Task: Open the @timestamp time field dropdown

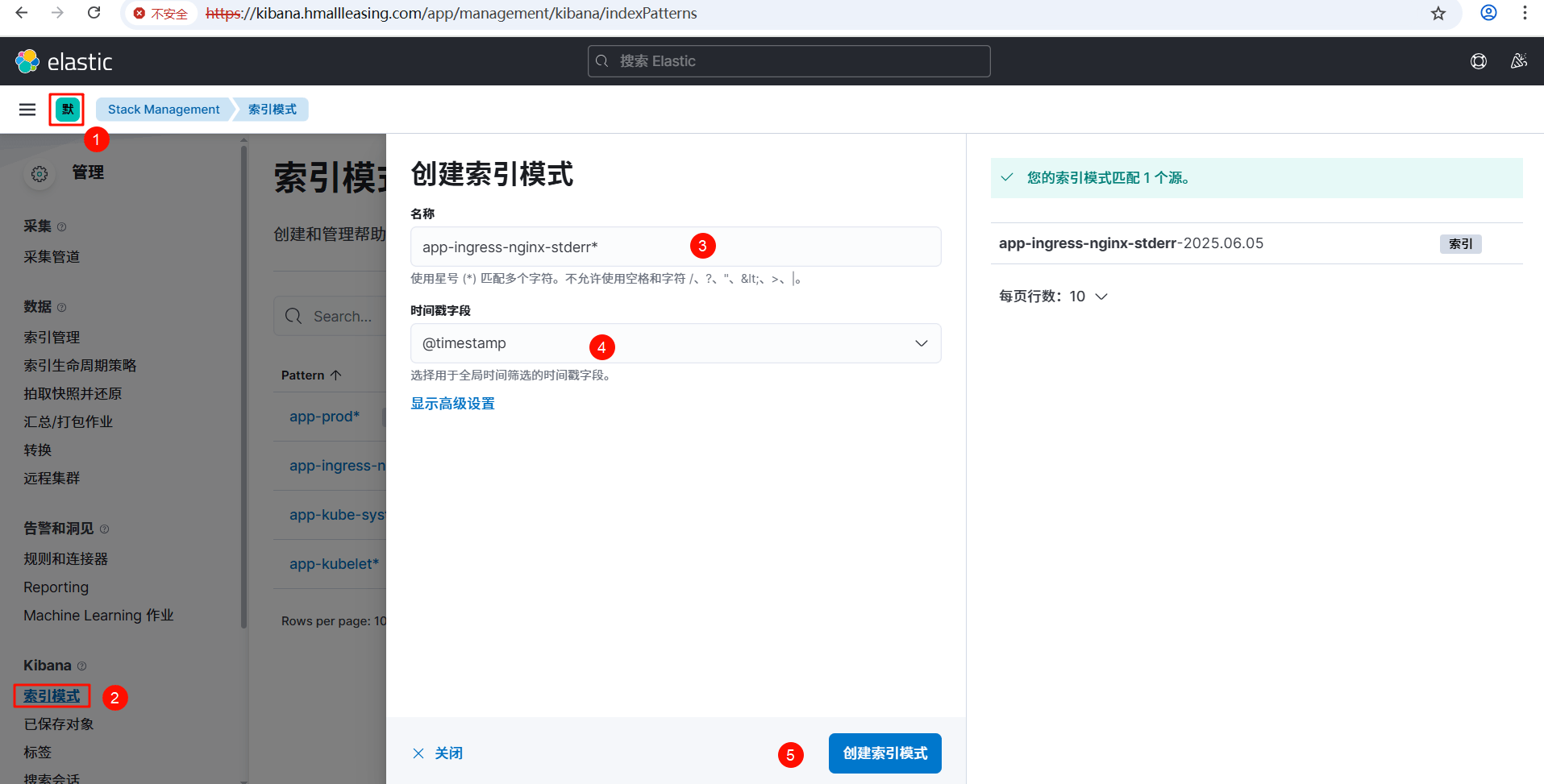Action: point(675,343)
